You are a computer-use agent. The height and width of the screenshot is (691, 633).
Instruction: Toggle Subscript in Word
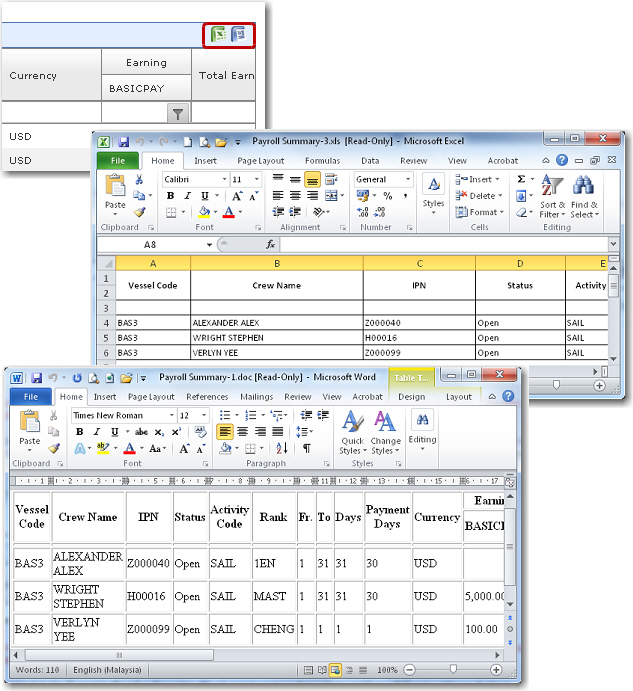159,432
